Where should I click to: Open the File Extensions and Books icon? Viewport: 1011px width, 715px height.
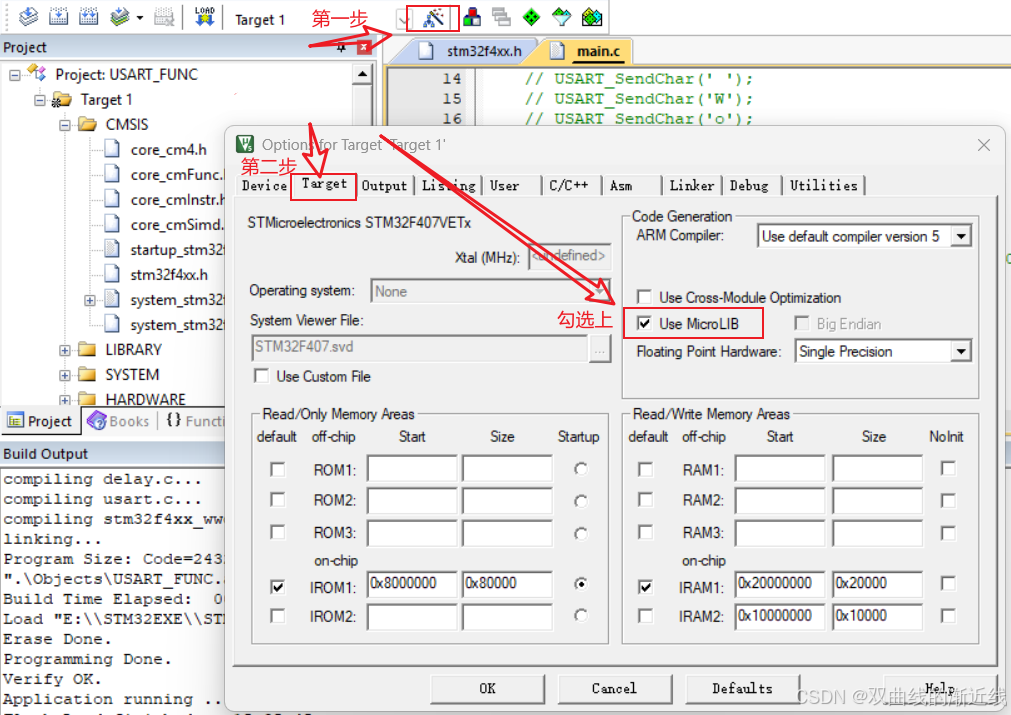pyautogui.click(x=472, y=17)
